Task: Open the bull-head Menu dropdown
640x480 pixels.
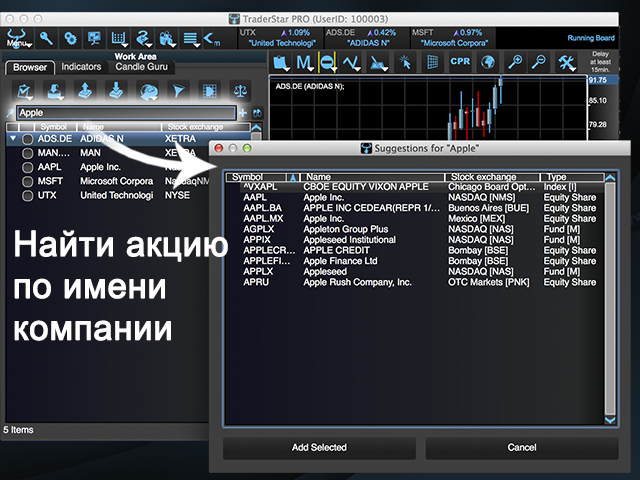Action: (18, 38)
